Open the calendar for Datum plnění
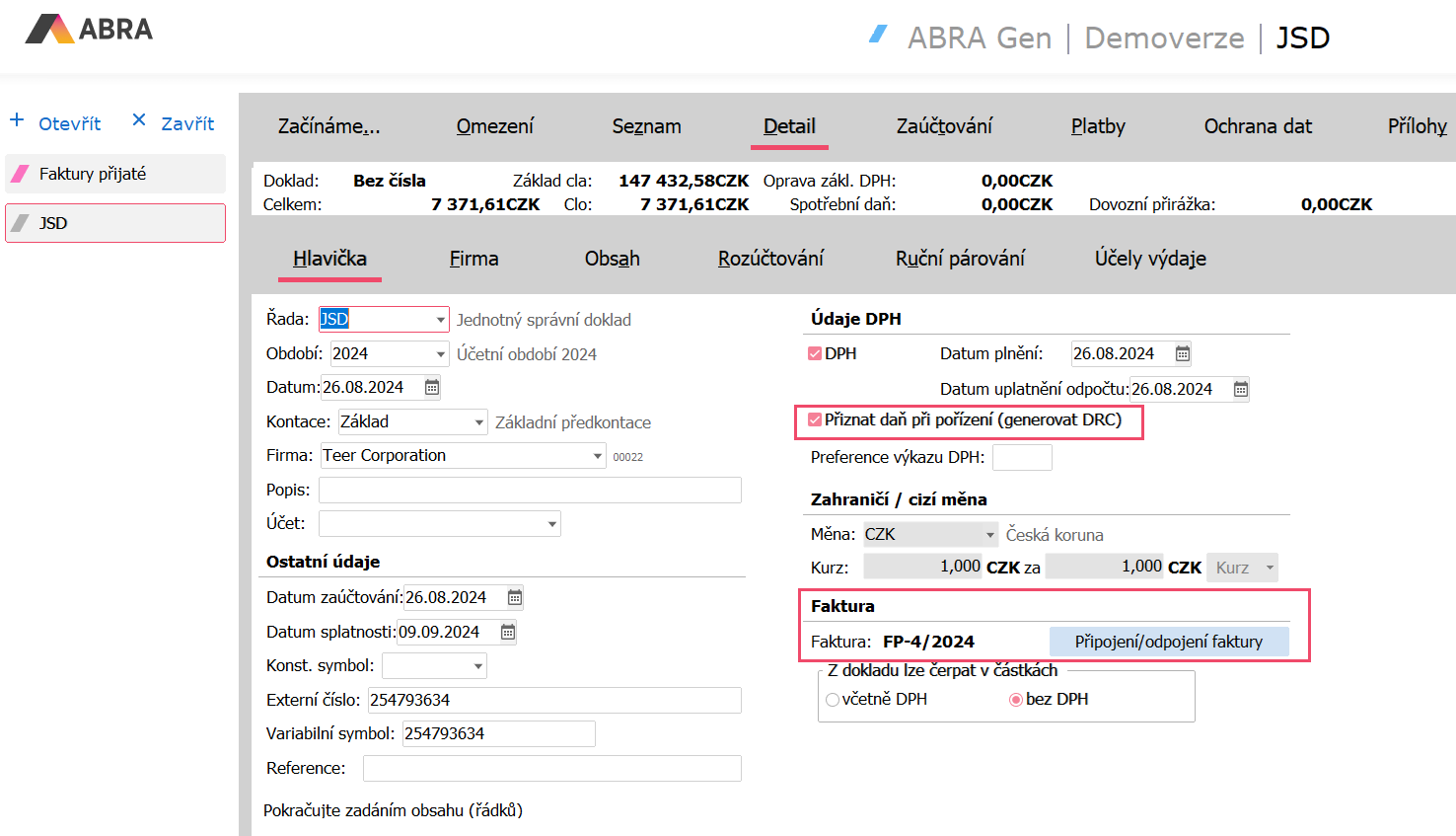 (1183, 353)
